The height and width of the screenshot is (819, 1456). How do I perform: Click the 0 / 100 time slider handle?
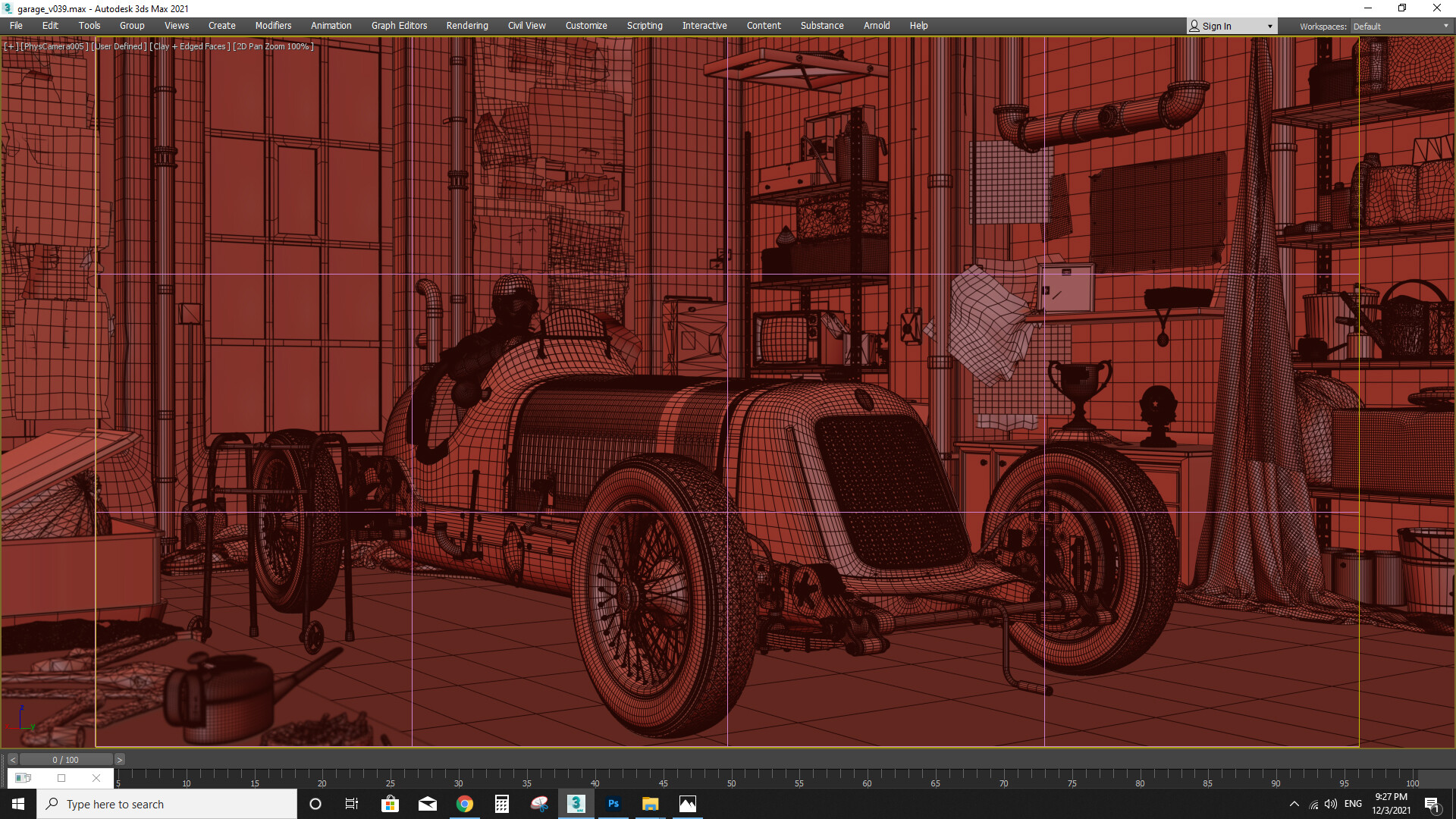click(65, 760)
